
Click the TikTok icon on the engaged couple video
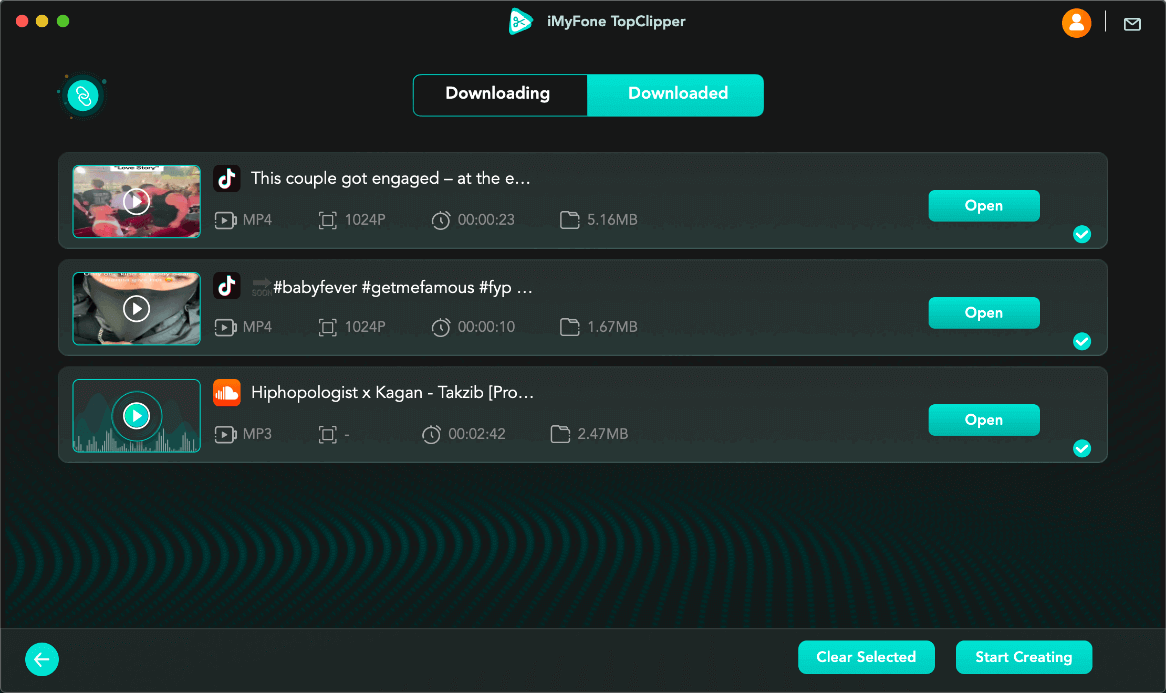[227, 179]
